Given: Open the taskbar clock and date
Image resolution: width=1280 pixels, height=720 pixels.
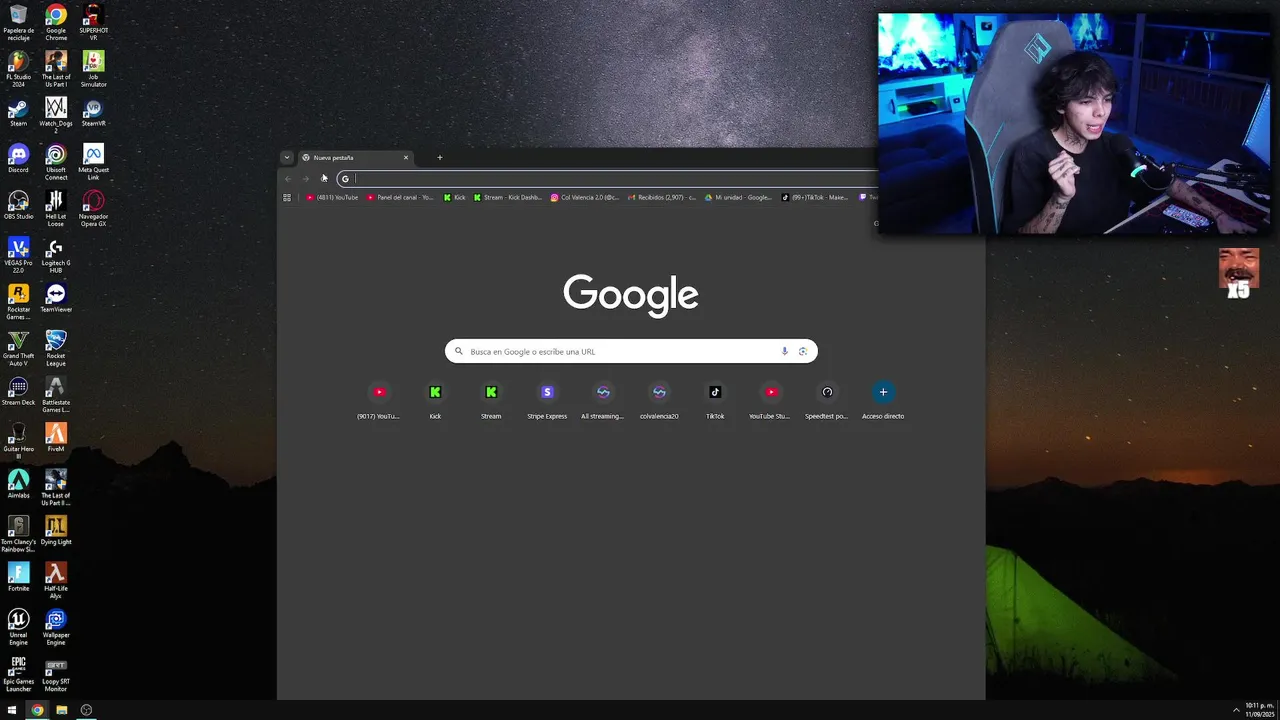Looking at the screenshot, I should pos(1259,710).
